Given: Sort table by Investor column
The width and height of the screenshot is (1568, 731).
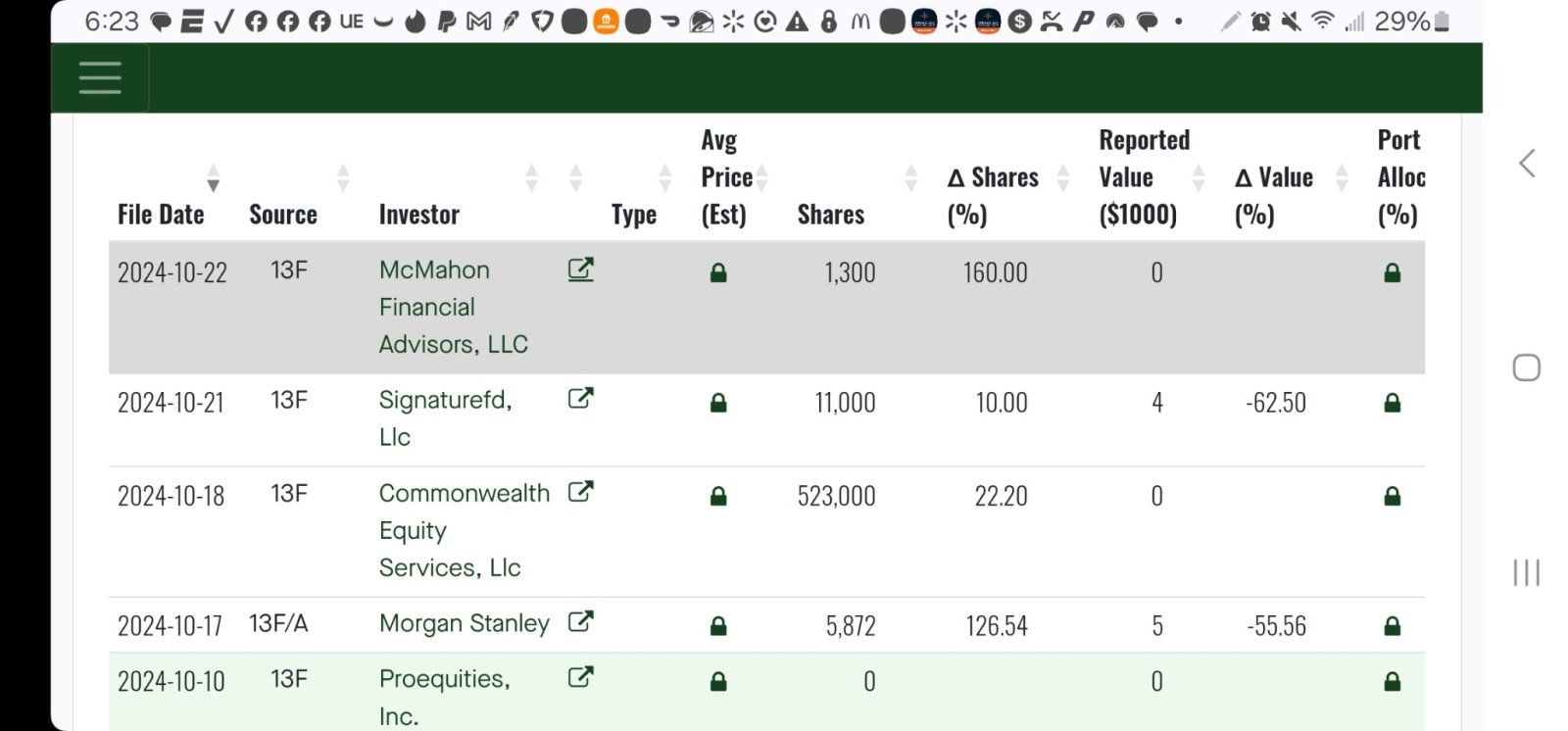Looking at the screenshot, I should coord(532,177).
